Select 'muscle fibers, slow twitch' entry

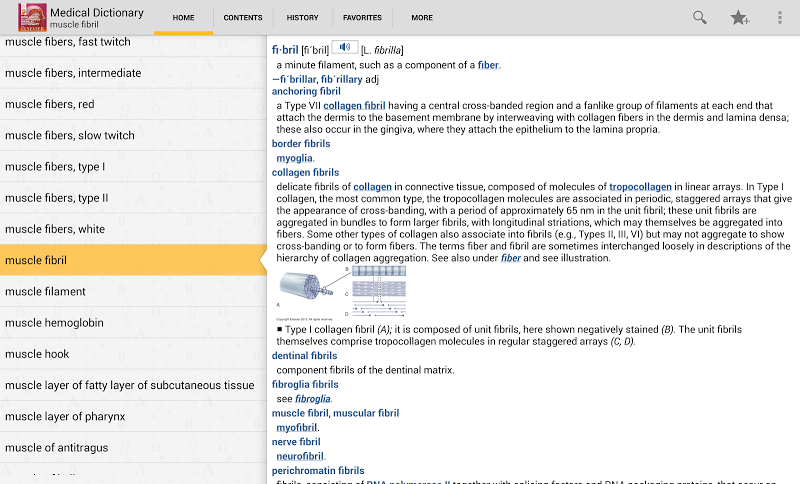point(133,135)
